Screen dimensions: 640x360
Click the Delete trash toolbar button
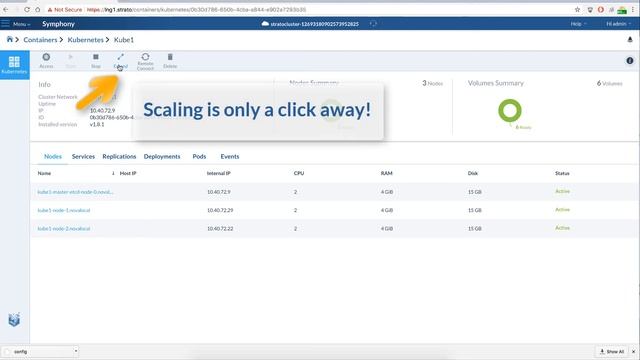pos(170,60)
